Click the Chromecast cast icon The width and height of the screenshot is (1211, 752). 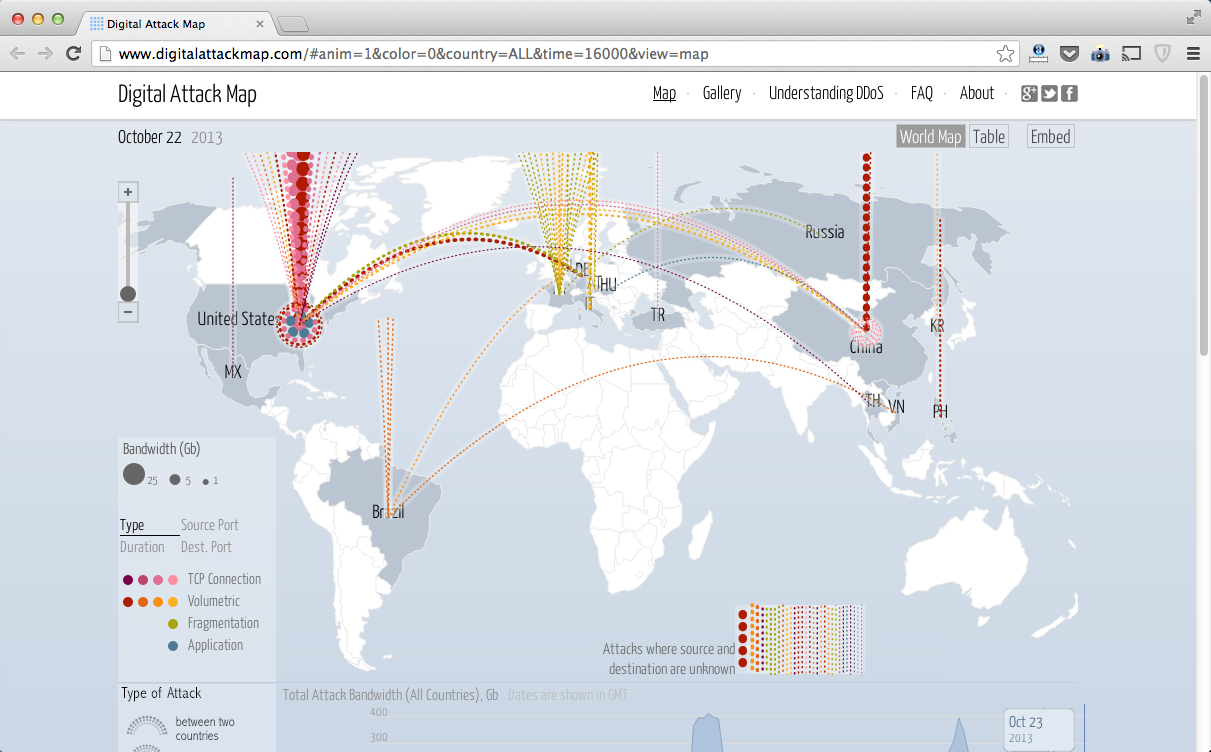[x=1131, y=54]
